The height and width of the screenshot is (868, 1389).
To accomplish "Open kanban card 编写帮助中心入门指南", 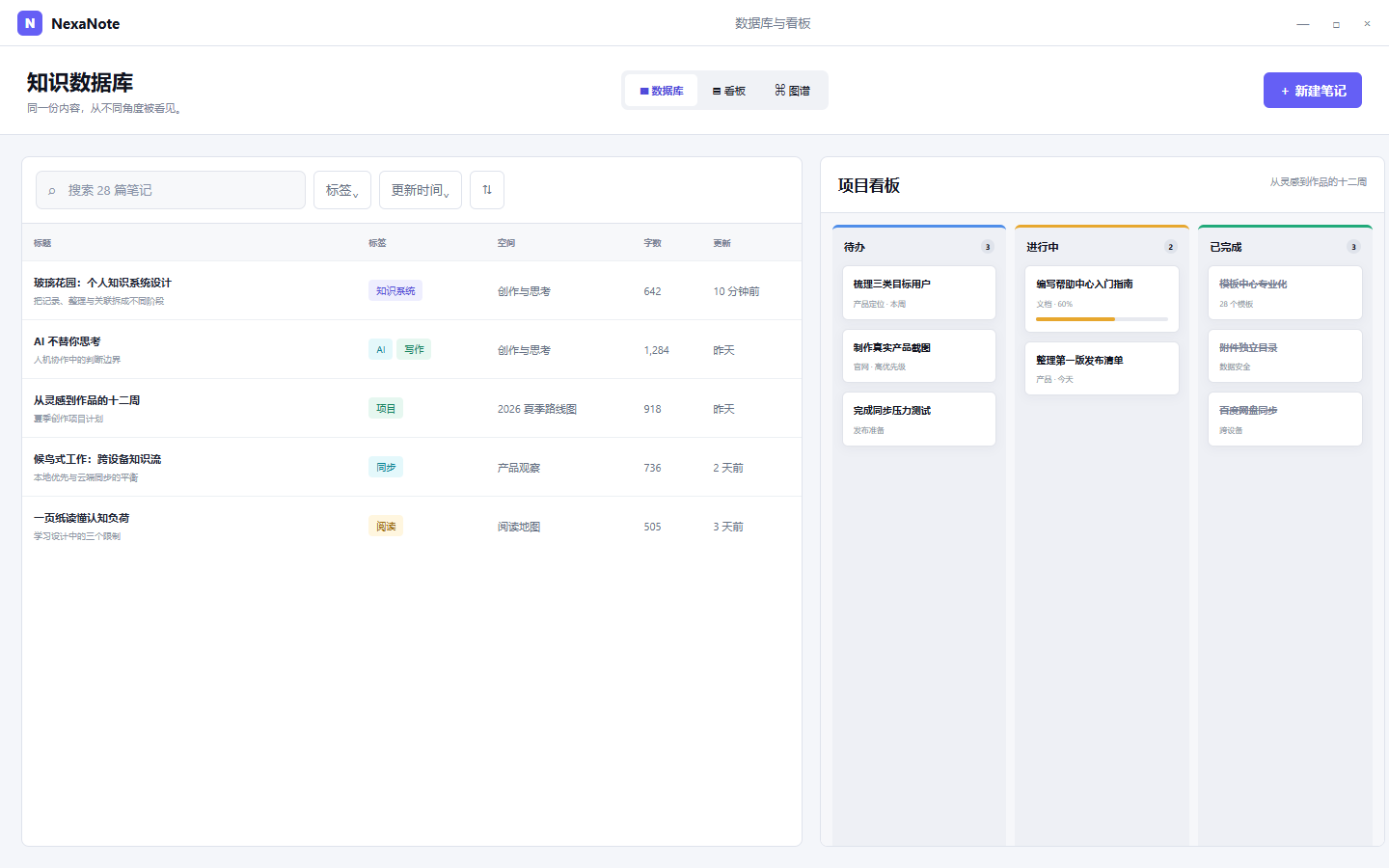I will [1102, 299].
